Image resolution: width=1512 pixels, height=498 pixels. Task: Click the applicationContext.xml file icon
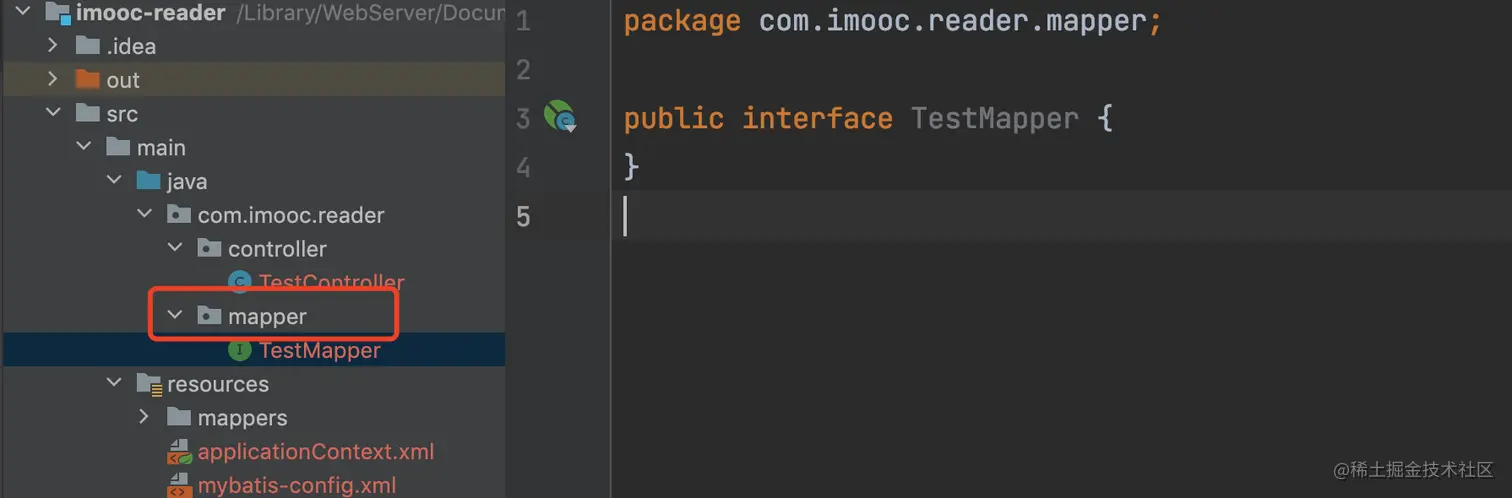tap(179, 452)
